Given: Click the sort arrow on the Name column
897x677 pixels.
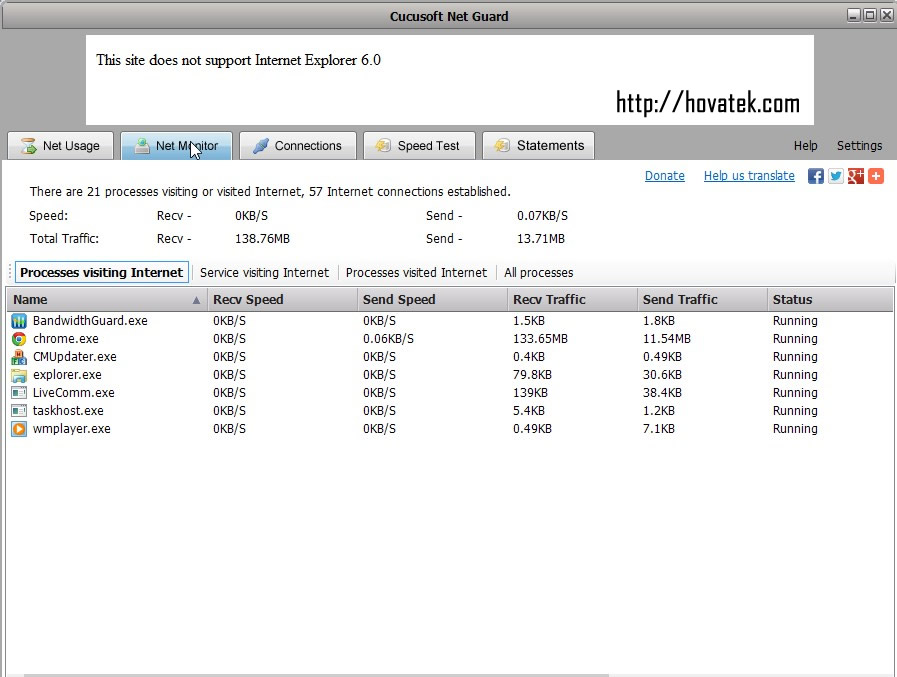Looking at the screenshot, I should coord(195,299).
